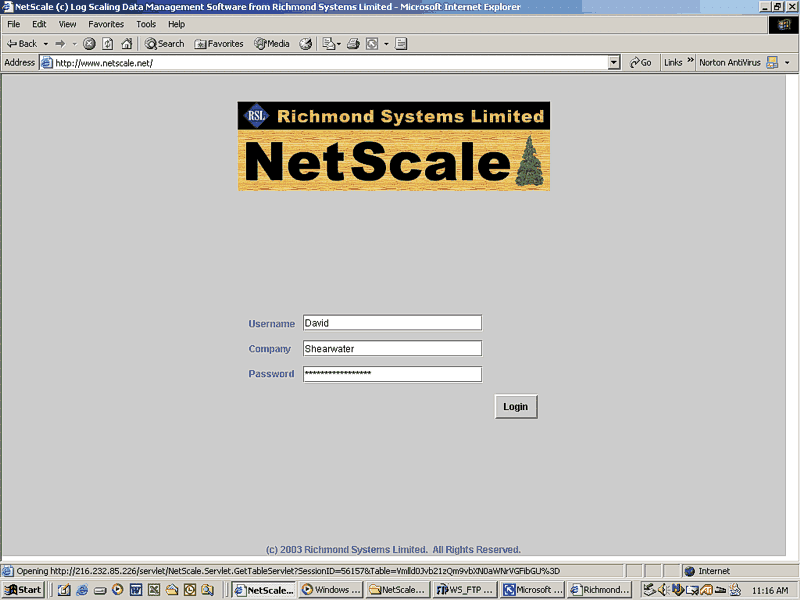Click the Stop icon on the toolbar

pos(89,43)
